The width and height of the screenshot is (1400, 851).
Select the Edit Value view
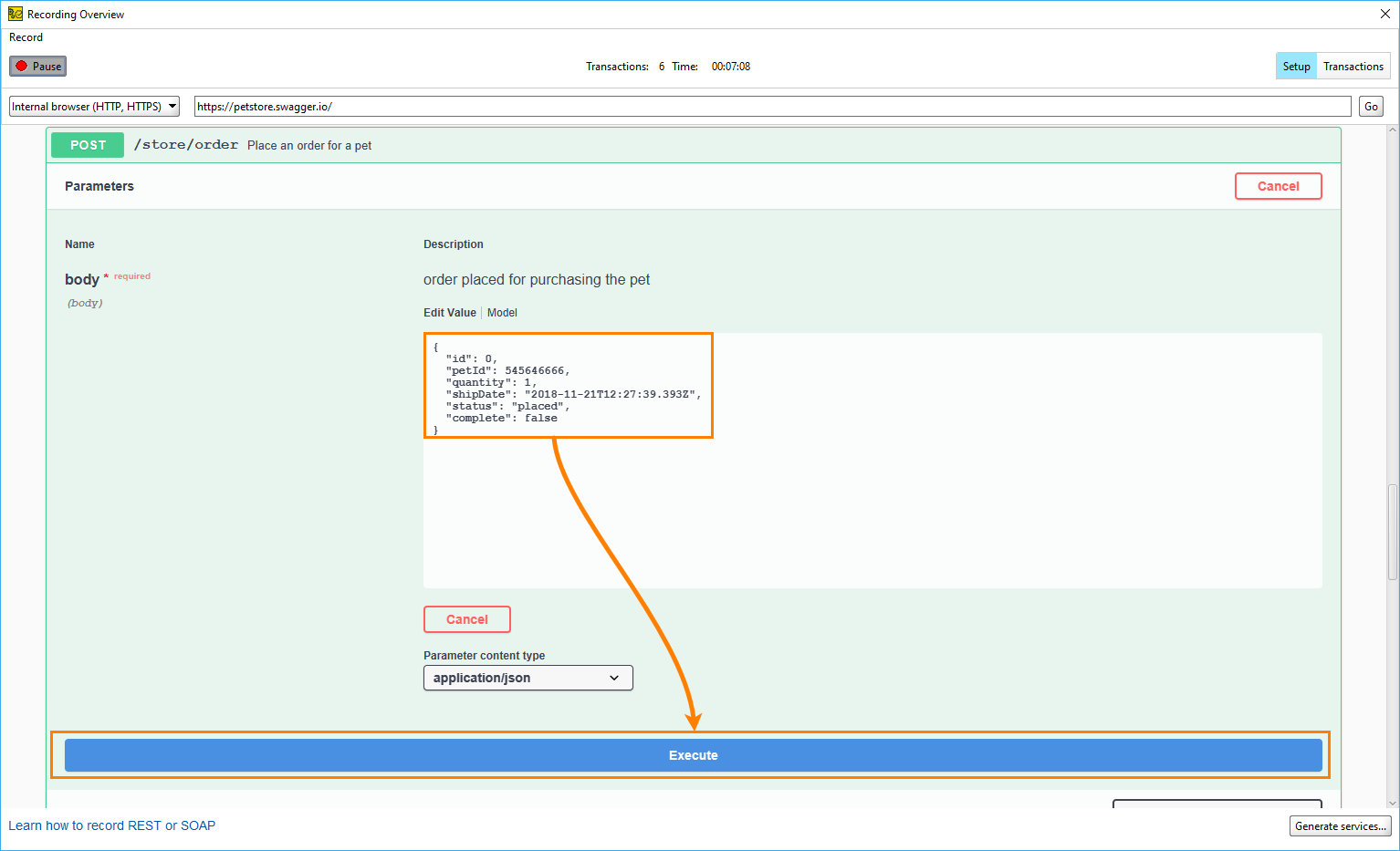pos(449,313)
